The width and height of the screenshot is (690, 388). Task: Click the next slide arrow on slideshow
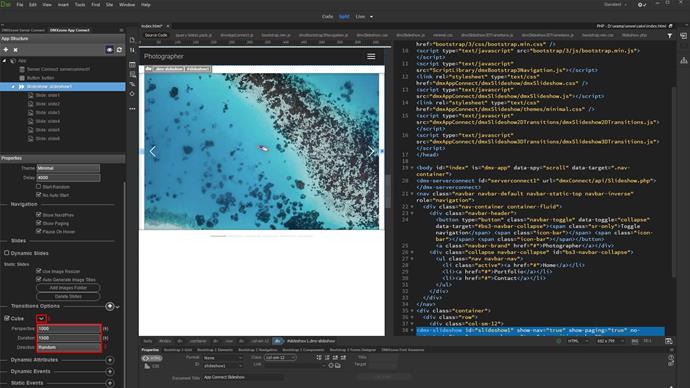371,151
